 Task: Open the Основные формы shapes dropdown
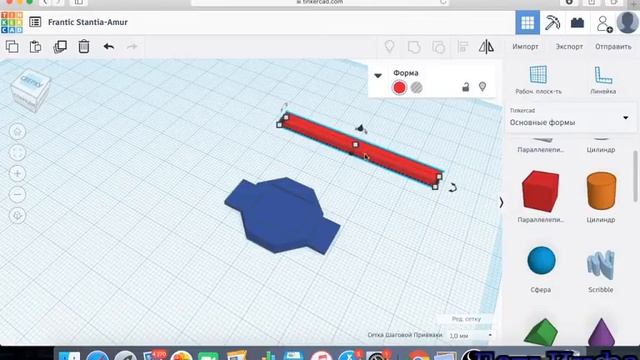point(570,118)
